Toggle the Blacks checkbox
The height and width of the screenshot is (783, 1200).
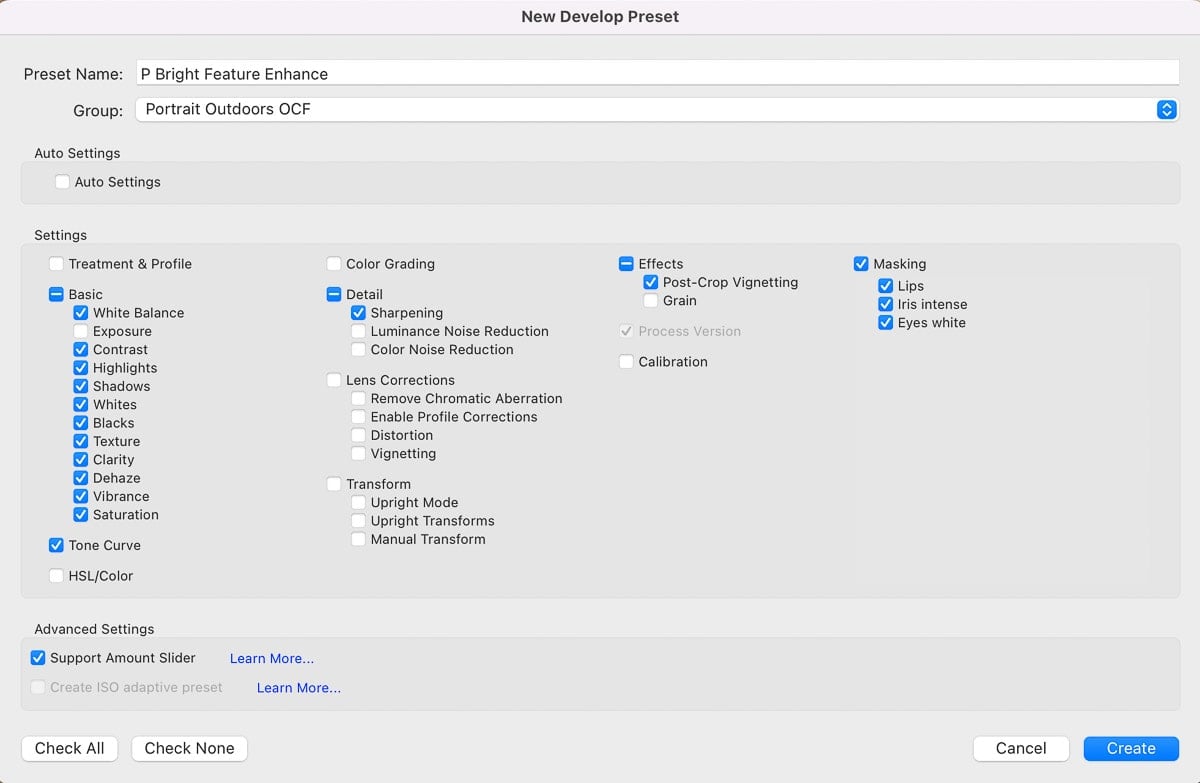pyautogui.click(x=81, y=423)
